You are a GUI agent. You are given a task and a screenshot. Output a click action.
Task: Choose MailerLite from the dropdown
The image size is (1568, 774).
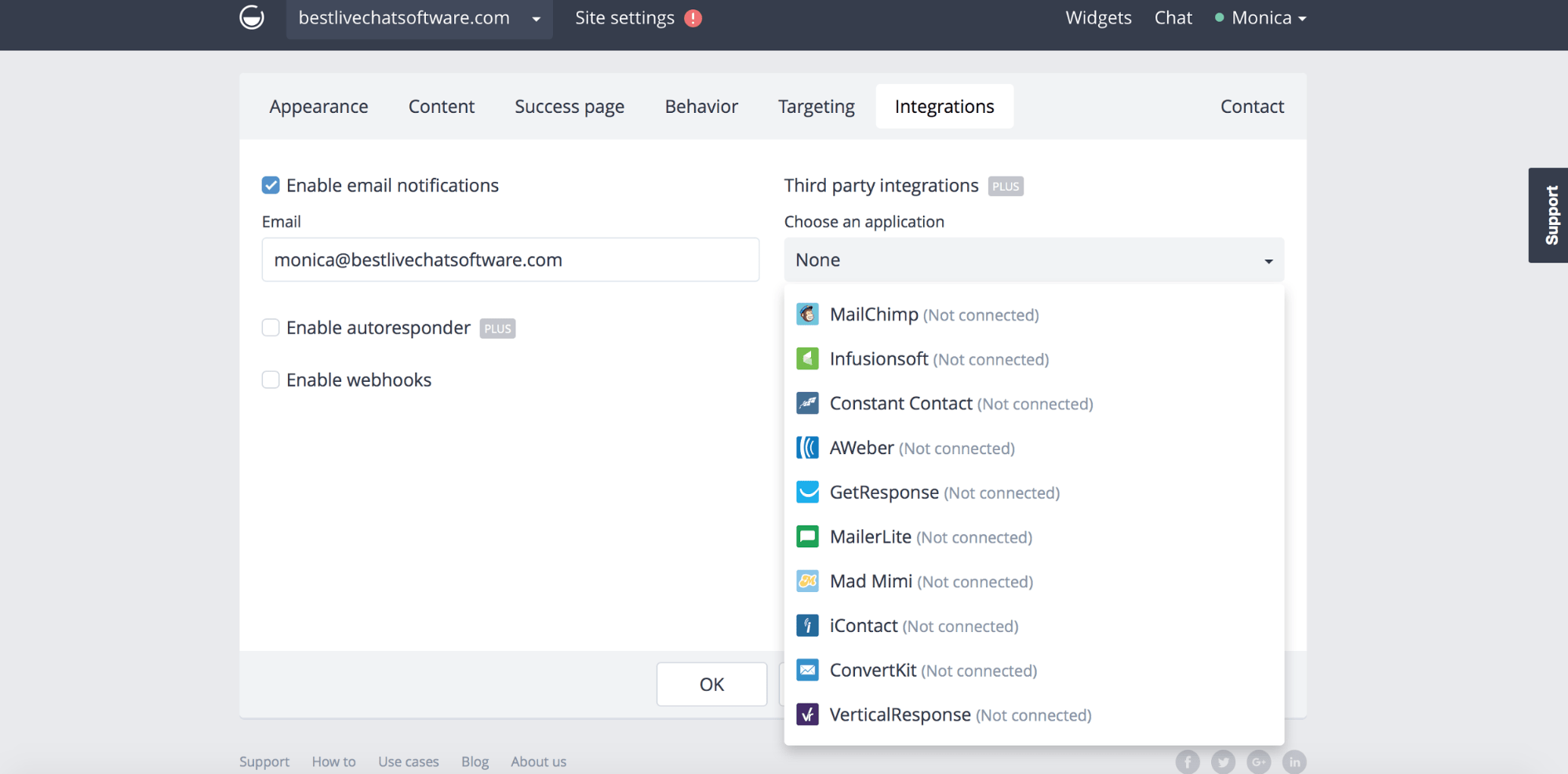1034,537
